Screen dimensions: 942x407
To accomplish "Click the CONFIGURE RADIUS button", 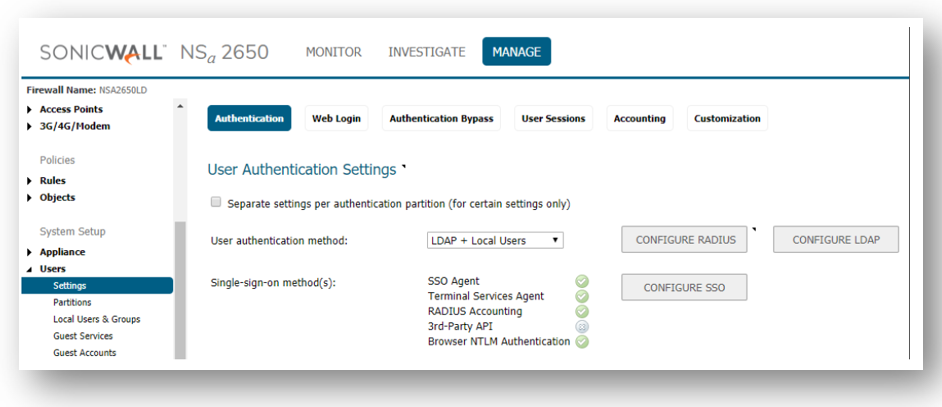I will point(685,240).
